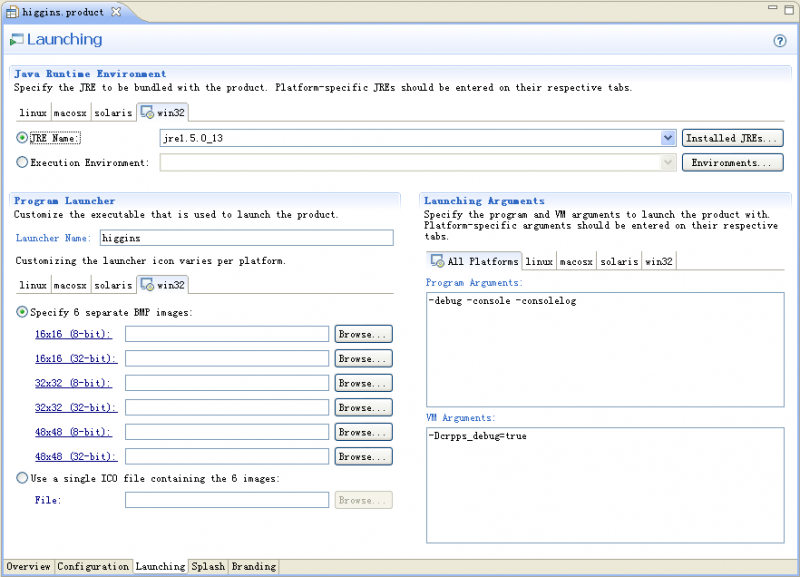This screenshot has height=577, width=800.
Task: Select linux tab in Program Launcher
Action: (x=33, y=285)
